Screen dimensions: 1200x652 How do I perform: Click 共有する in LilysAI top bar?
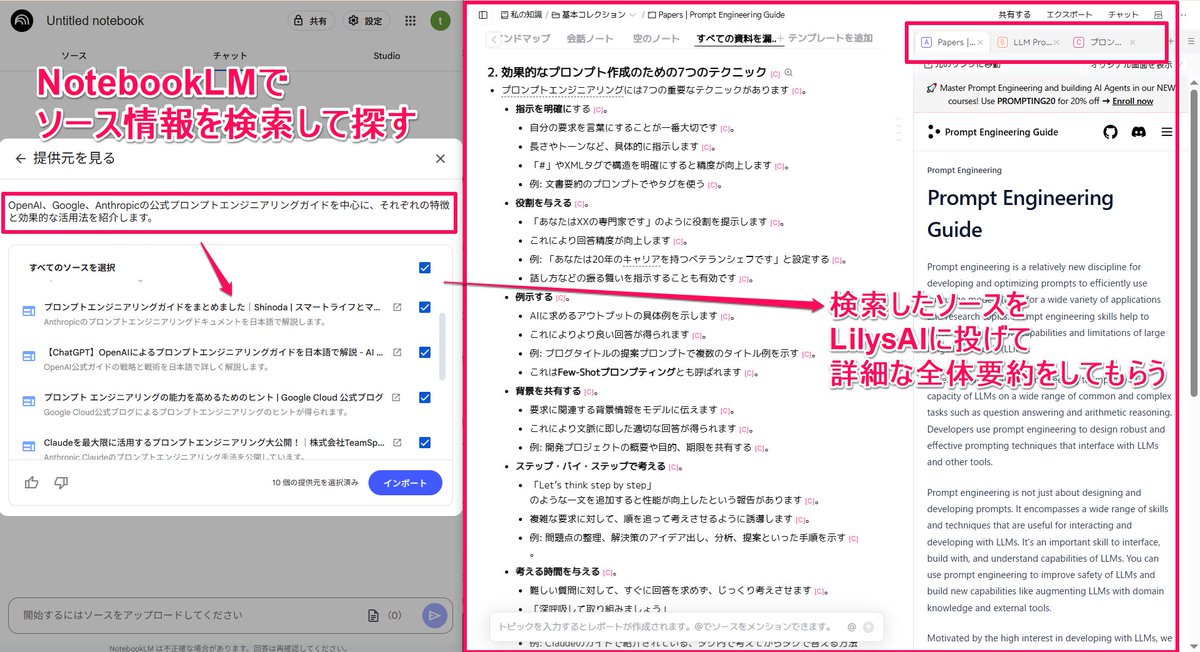tap(1015, 15)
